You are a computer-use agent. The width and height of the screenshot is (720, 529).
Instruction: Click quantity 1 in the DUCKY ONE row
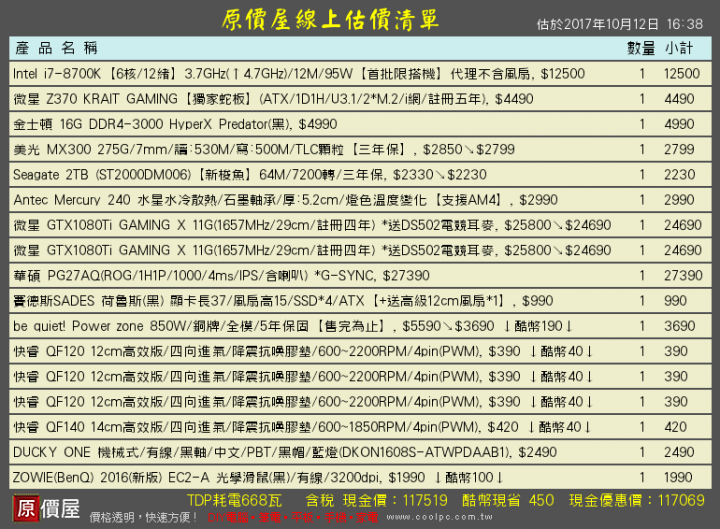642,452
